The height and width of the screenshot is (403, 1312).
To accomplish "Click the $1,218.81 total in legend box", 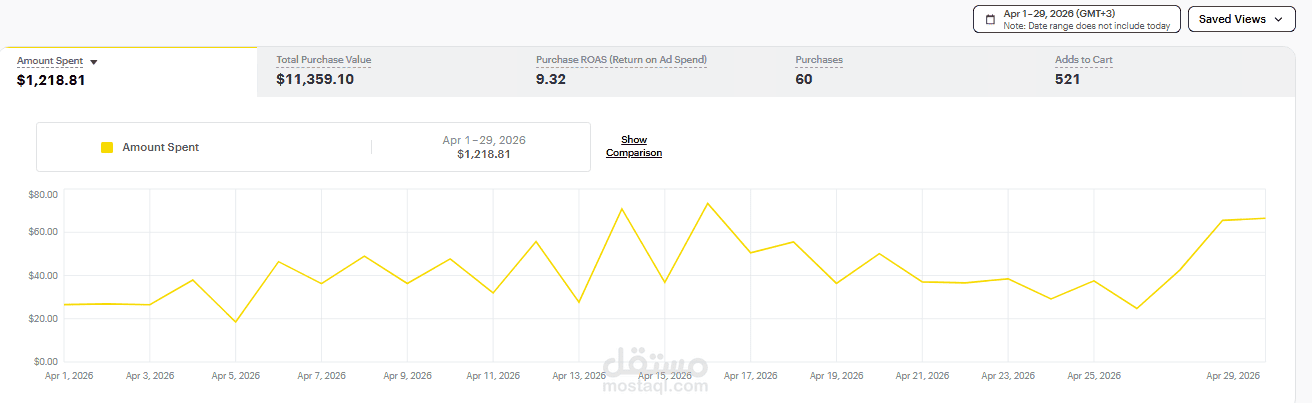I will tap(484, 154).
